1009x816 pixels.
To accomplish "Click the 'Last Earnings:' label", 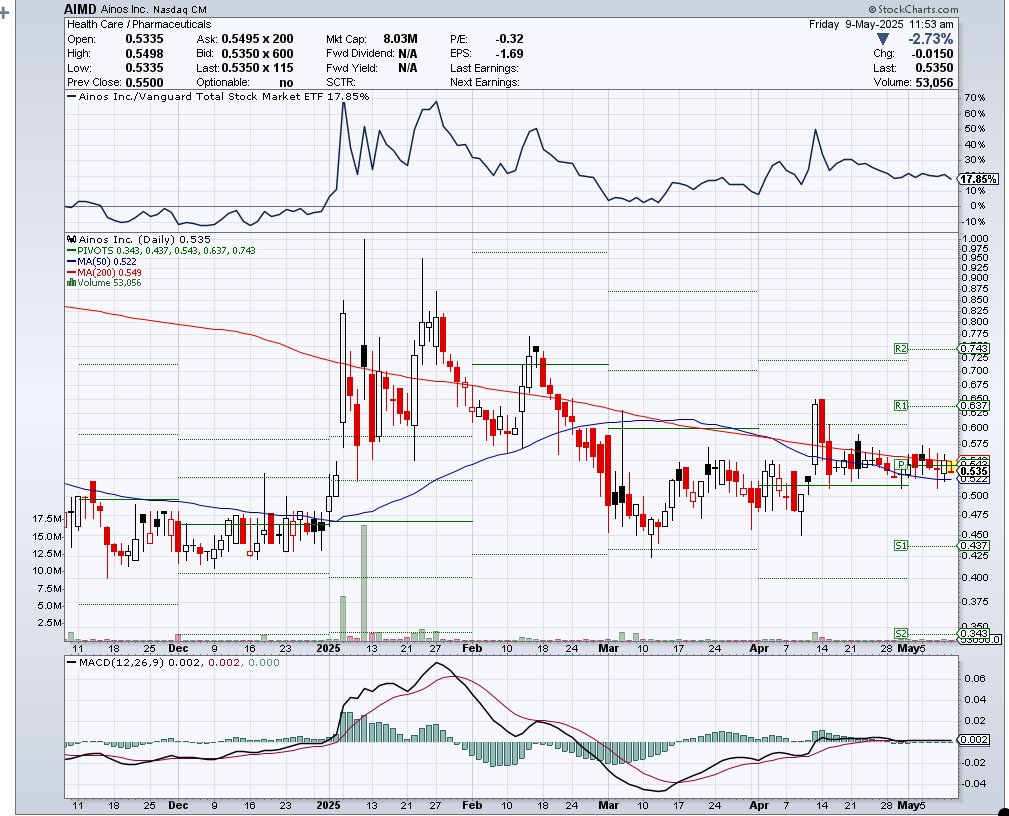I will click(x=484, y=68).
